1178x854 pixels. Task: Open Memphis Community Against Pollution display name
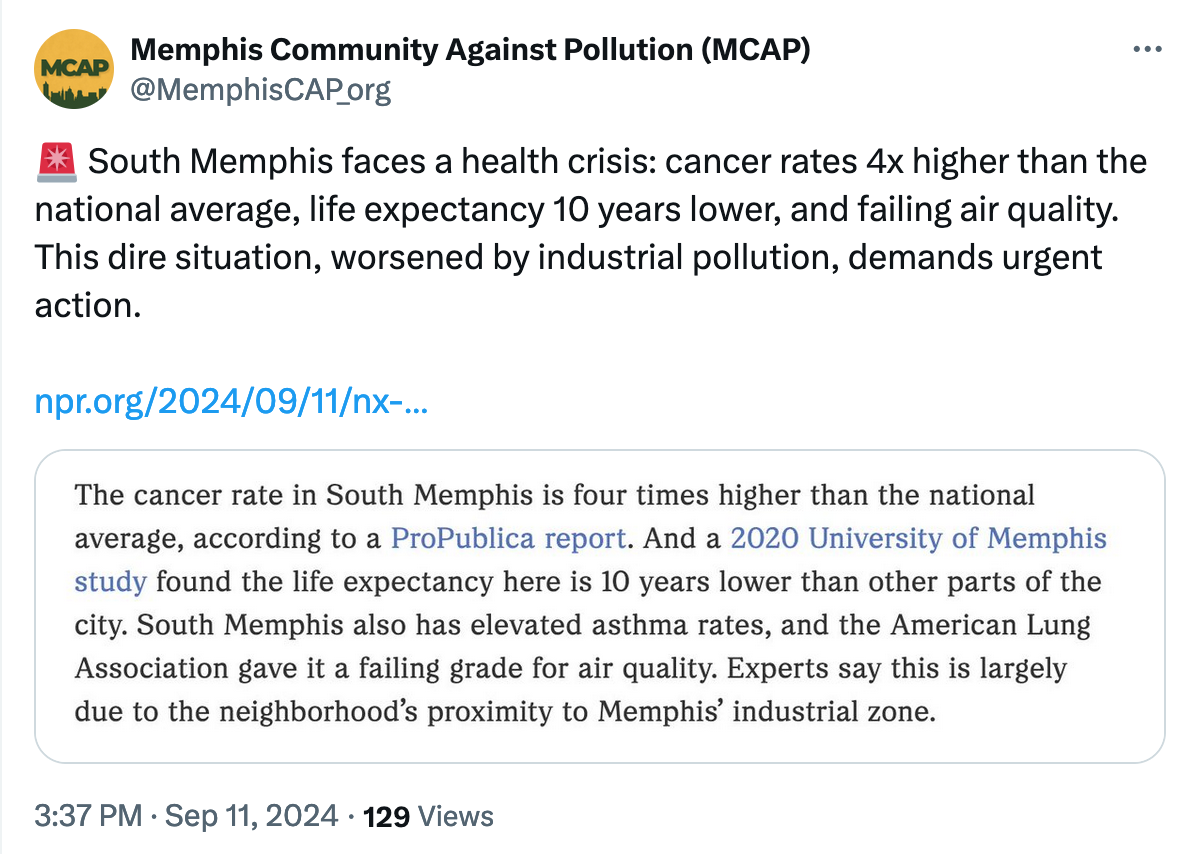pos(470,49)
